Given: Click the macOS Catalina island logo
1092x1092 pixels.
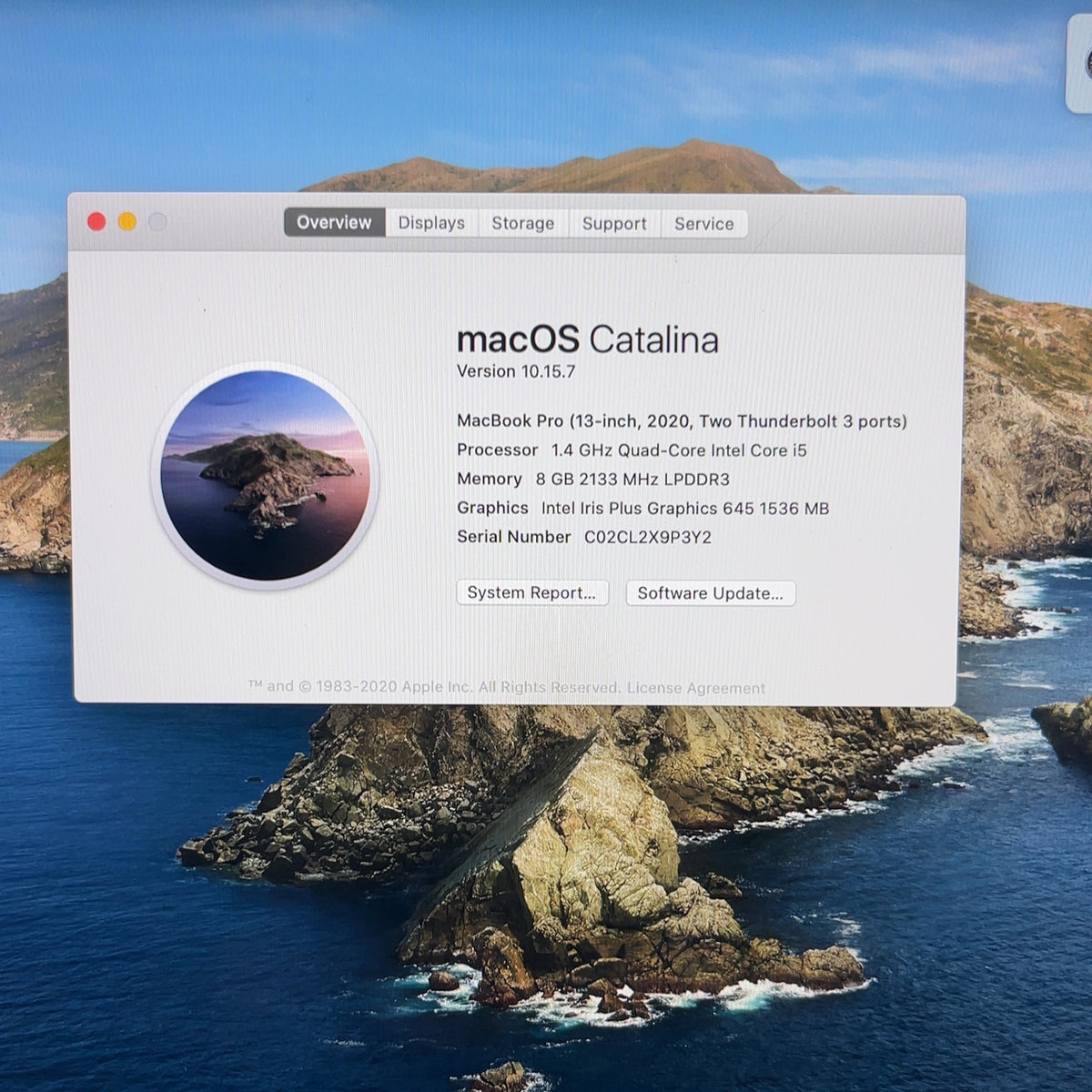Looking at the screenshot, I should [x=265, y=475].
